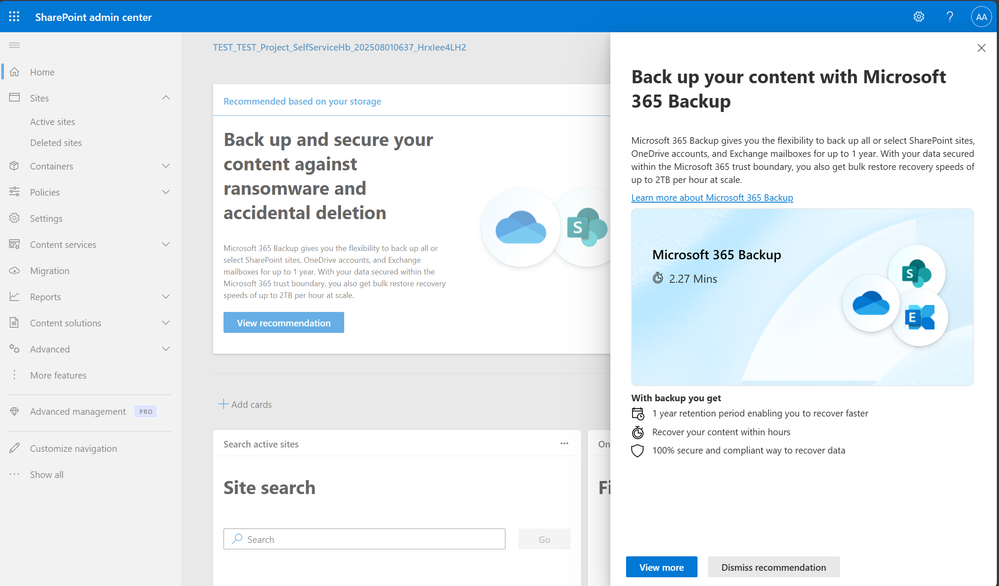Click the More features dots icon

pyautogui.click(x=14, y=375)
